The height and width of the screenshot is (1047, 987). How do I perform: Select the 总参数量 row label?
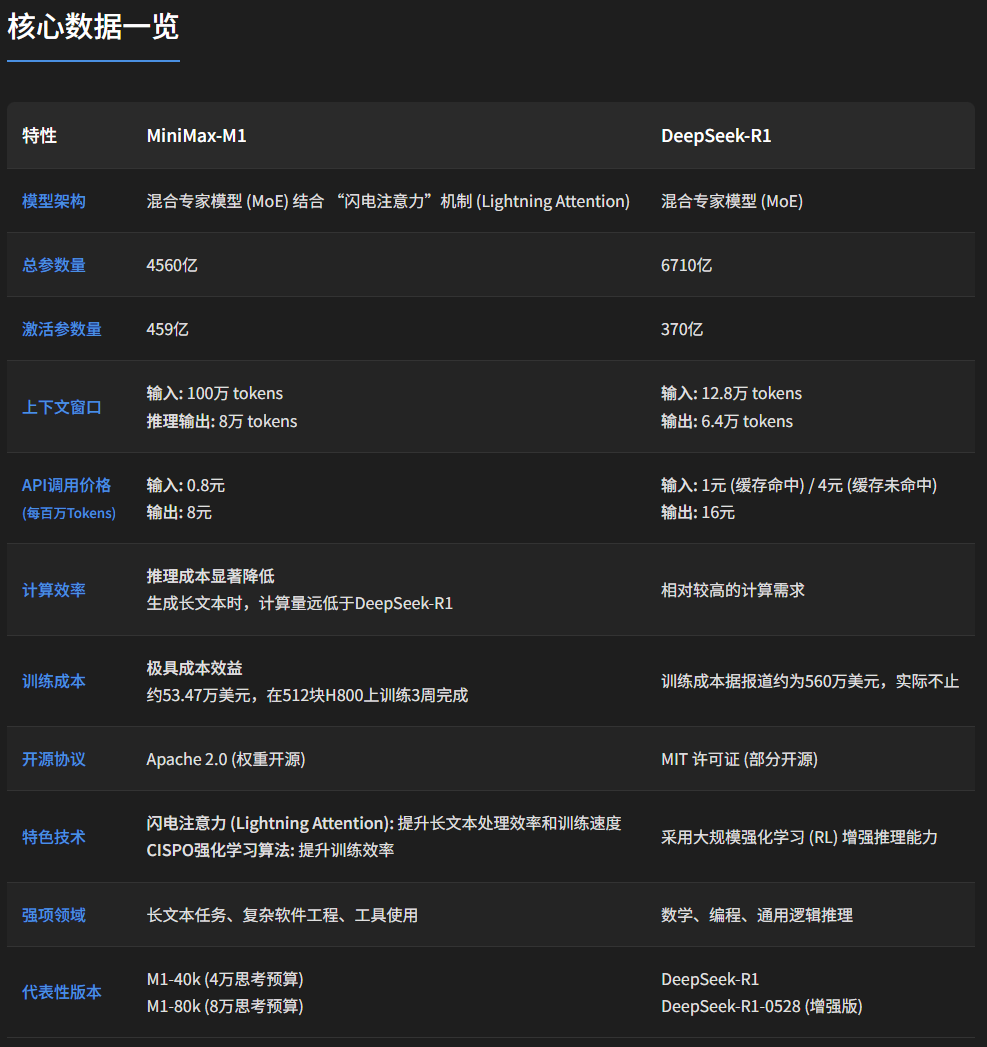pos(53,265)
